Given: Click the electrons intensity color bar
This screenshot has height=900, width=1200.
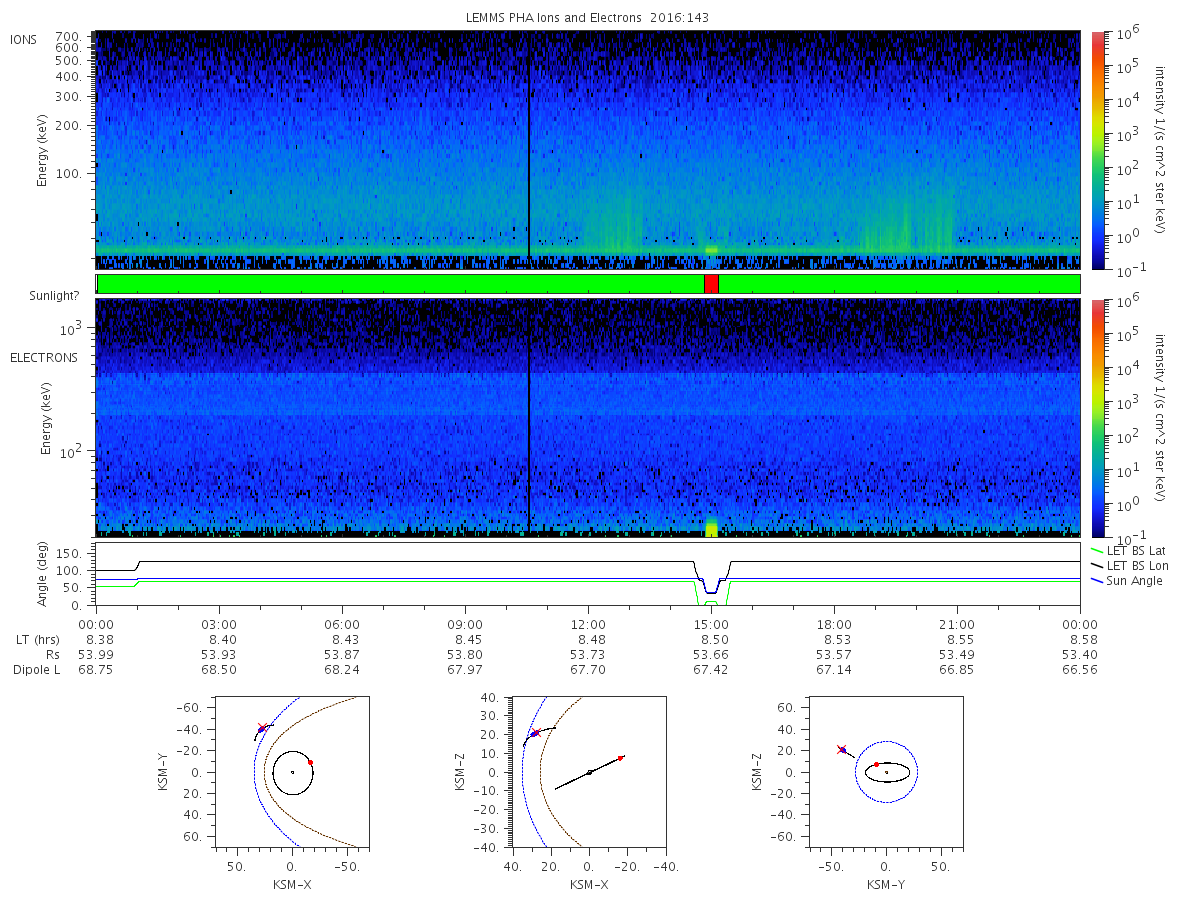Looking at the screenshot, I should click(1098, 418).
